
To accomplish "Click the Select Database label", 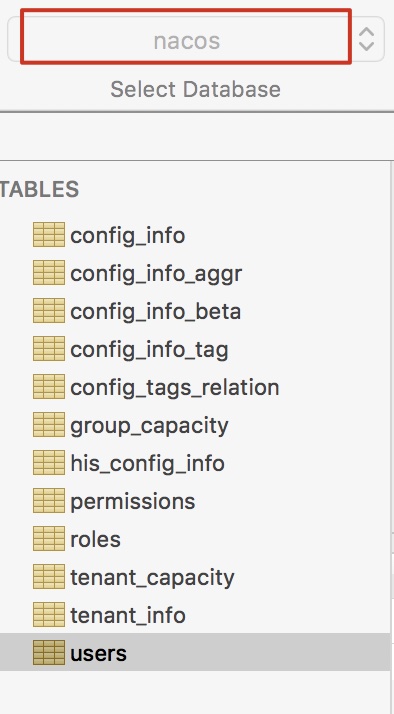I will 195,89.
